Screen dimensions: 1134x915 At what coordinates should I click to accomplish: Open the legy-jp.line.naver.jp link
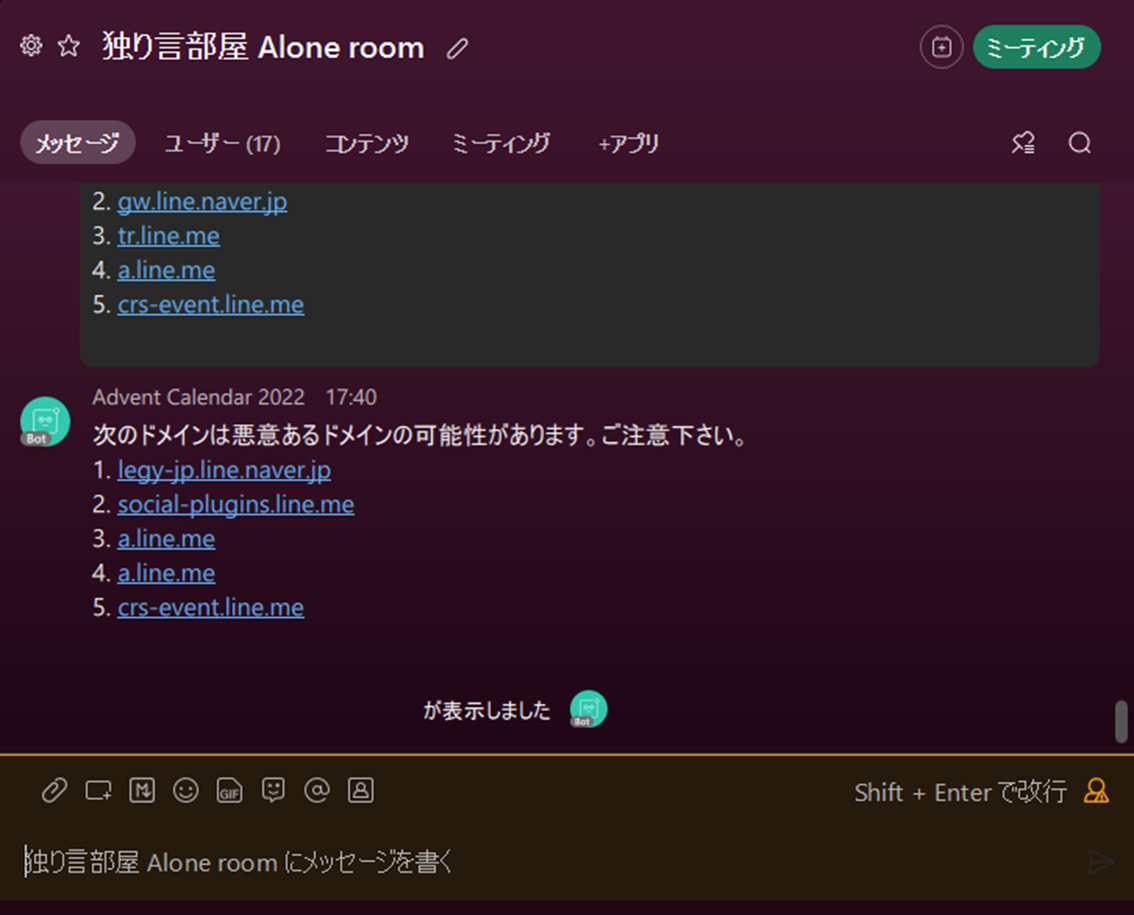click(224, 470)
